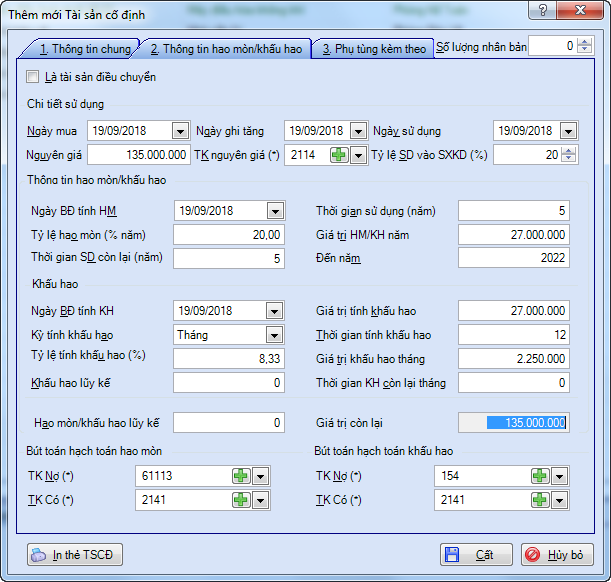Save with the Cất button
This screenshot has height=582, width=611.
point(476,555)
